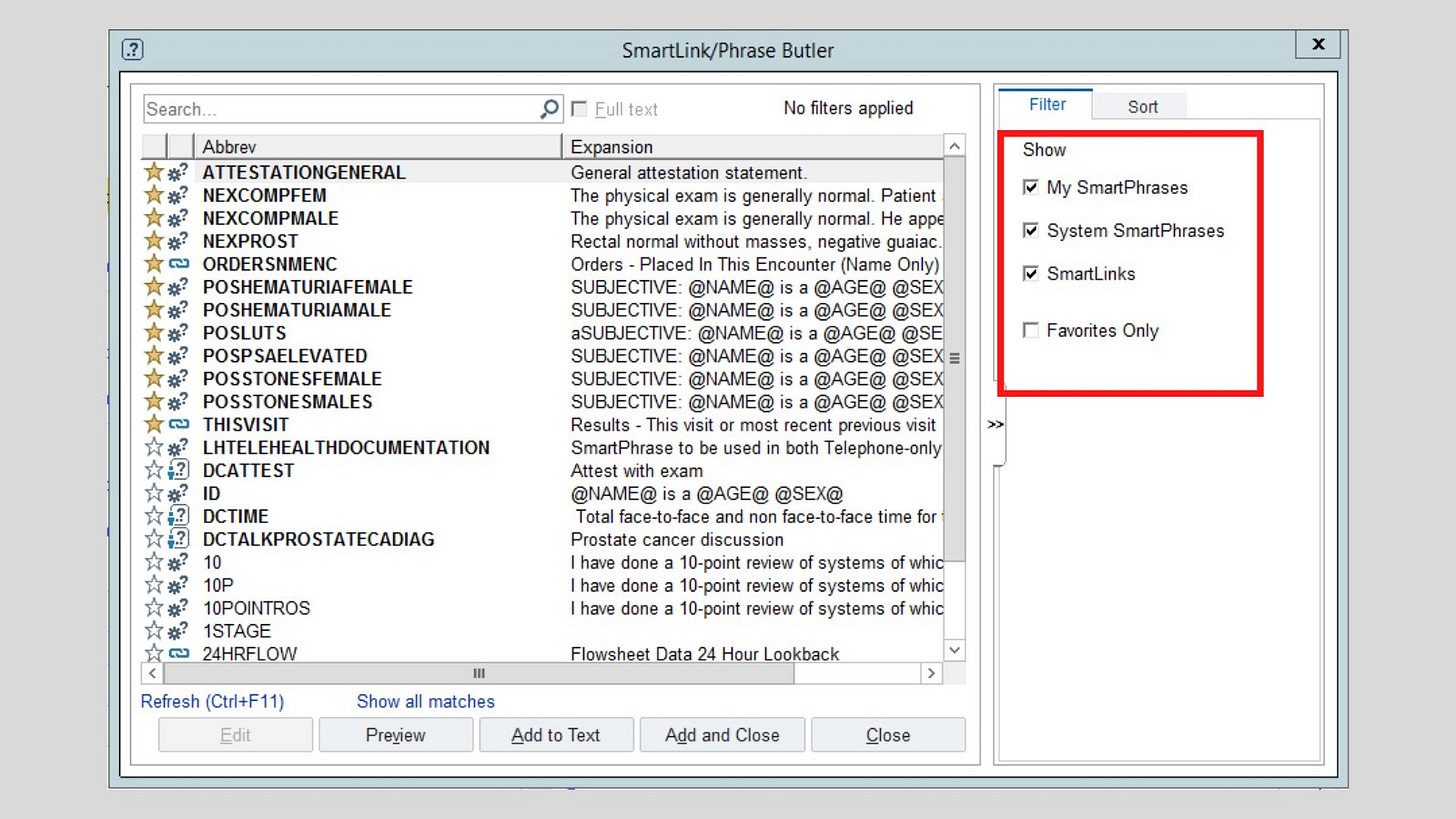Click the horizontal scrollbar thumb

pos(478,673)
